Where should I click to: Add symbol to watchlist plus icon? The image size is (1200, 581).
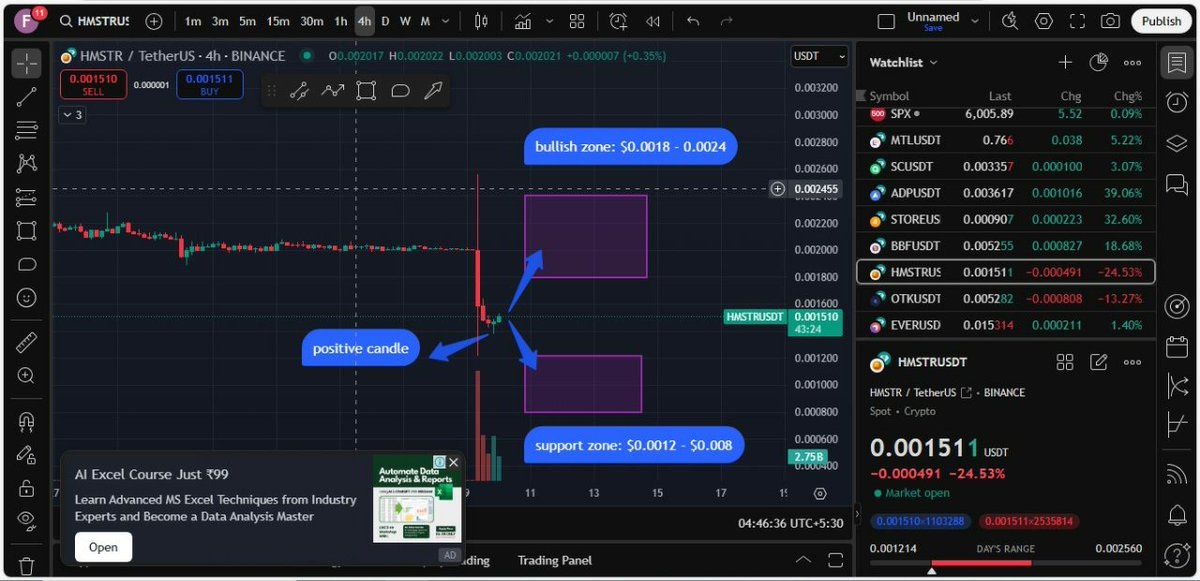[x=1065, y=62]
